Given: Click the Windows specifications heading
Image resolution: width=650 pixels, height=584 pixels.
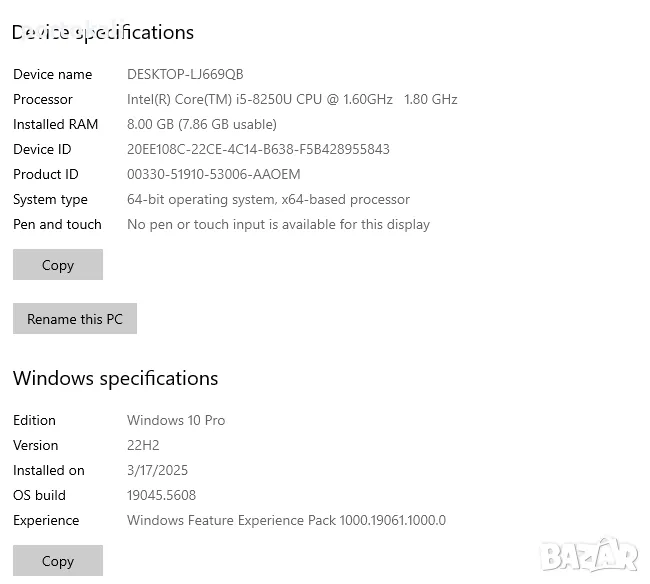Looking at the screenshot, I should pyautogui.click(x=115, y=378).
